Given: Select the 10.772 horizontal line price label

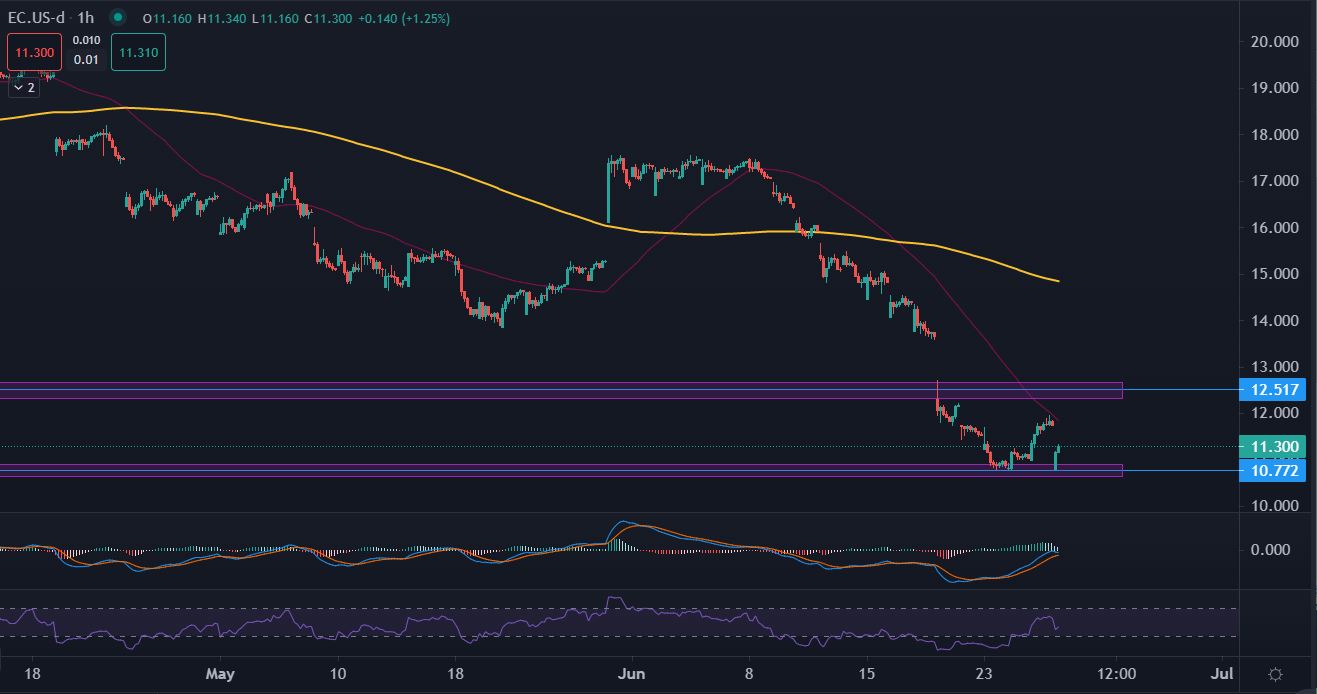Looking at the screenshot, I should coord(1272,470).
